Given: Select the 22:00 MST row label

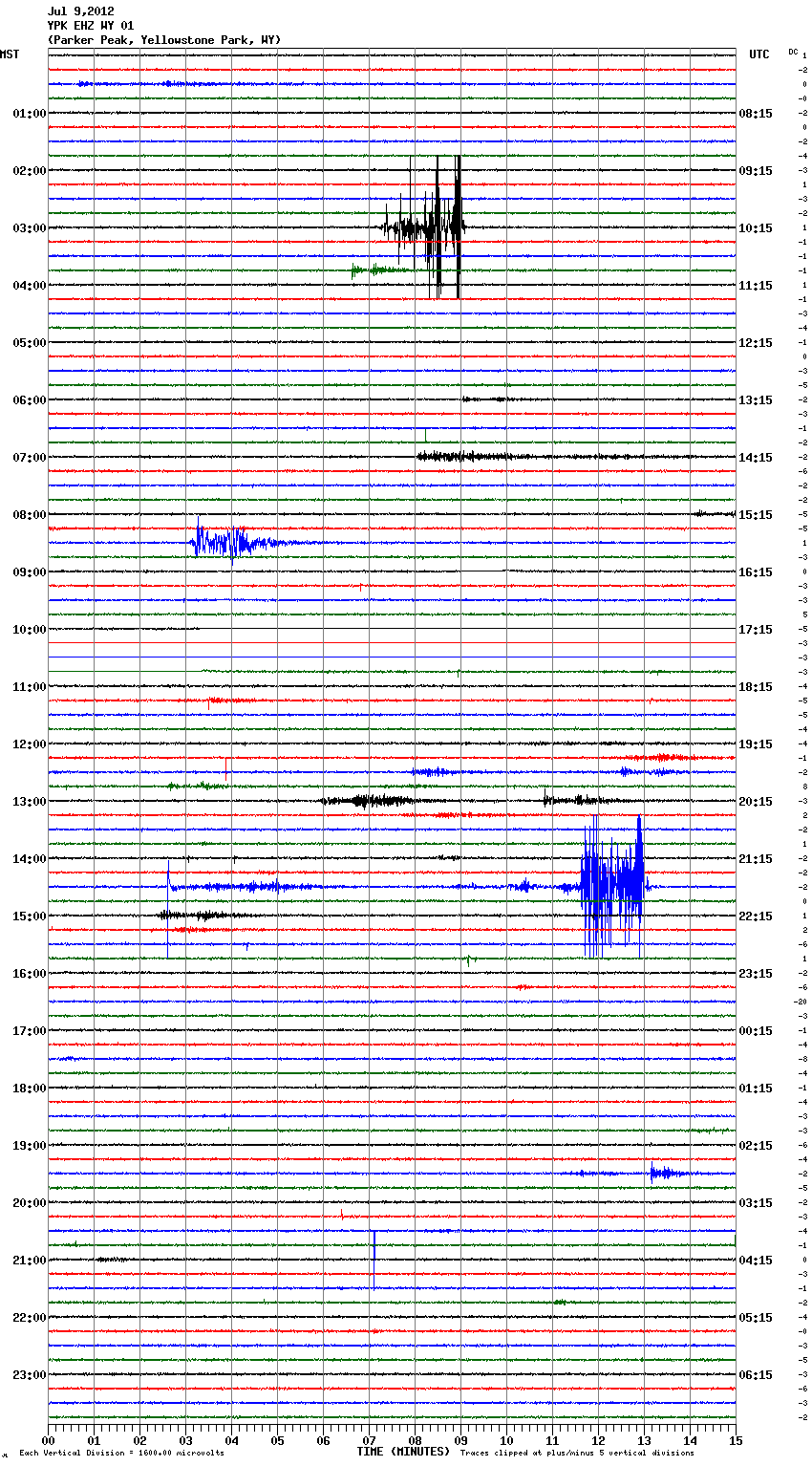Looking at the screenshot, I should 30,1318.
